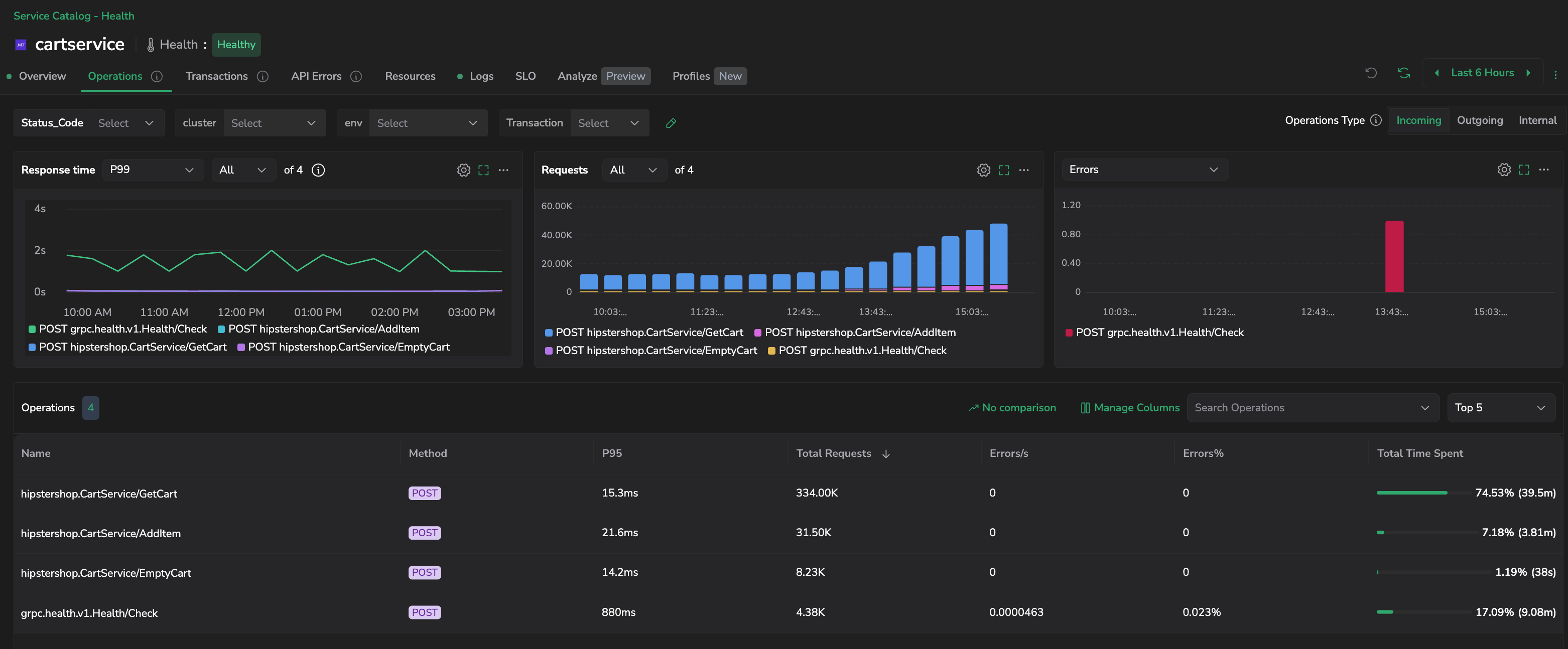Open info icon next to API Errors tab

(357, 76)
